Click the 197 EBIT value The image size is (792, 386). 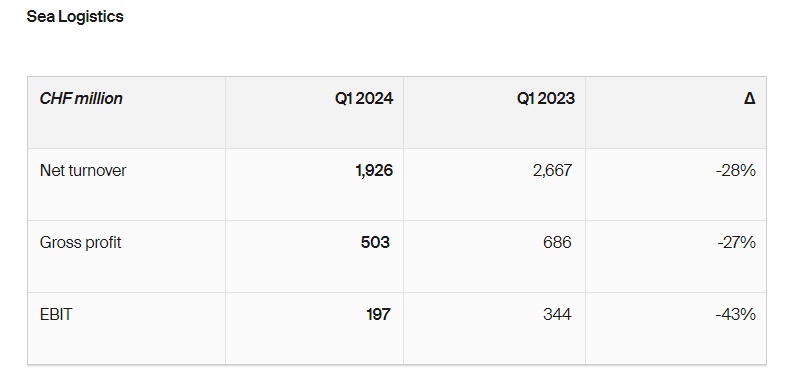378,314
